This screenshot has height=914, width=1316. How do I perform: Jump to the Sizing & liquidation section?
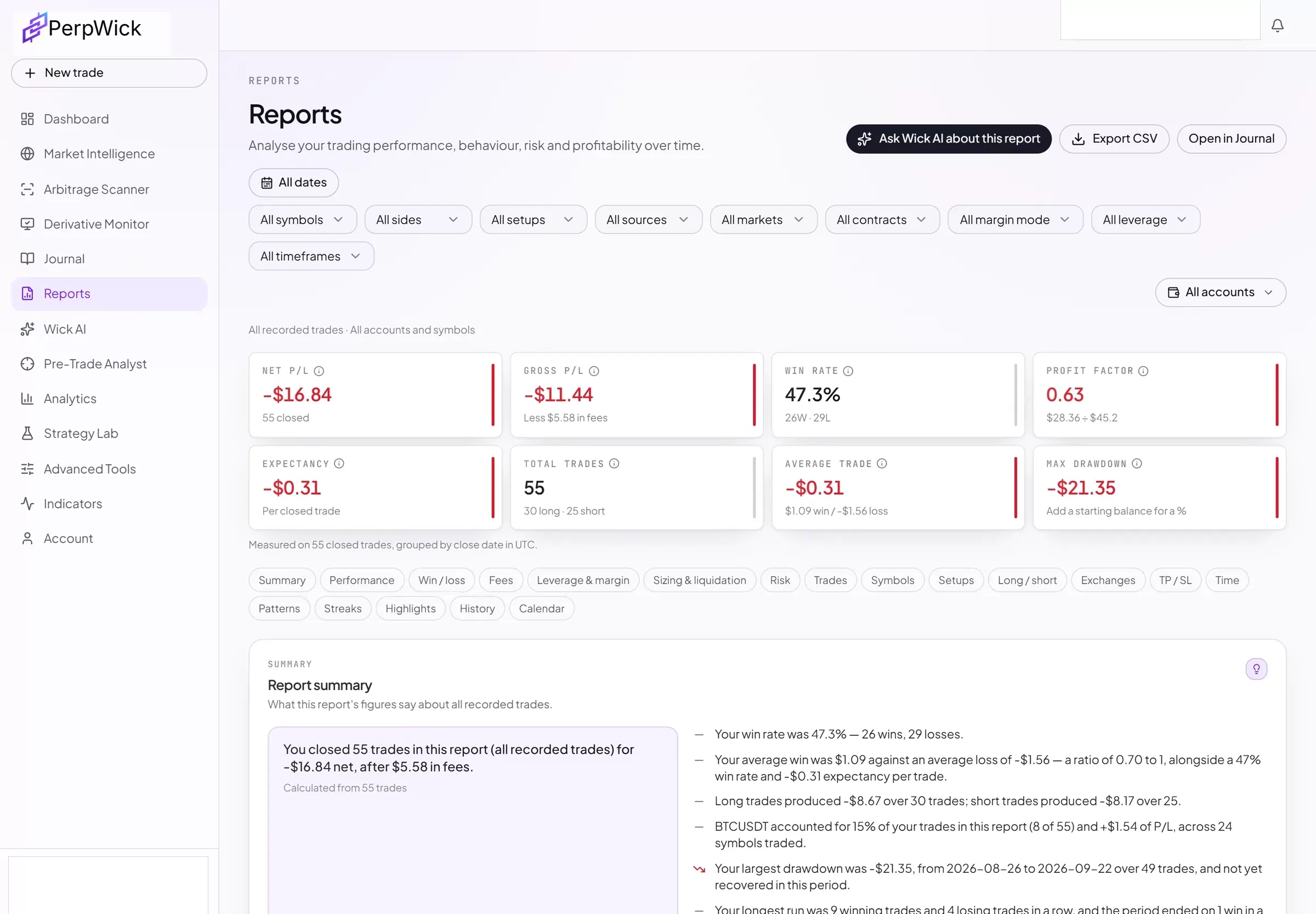(x=700, y=581)
